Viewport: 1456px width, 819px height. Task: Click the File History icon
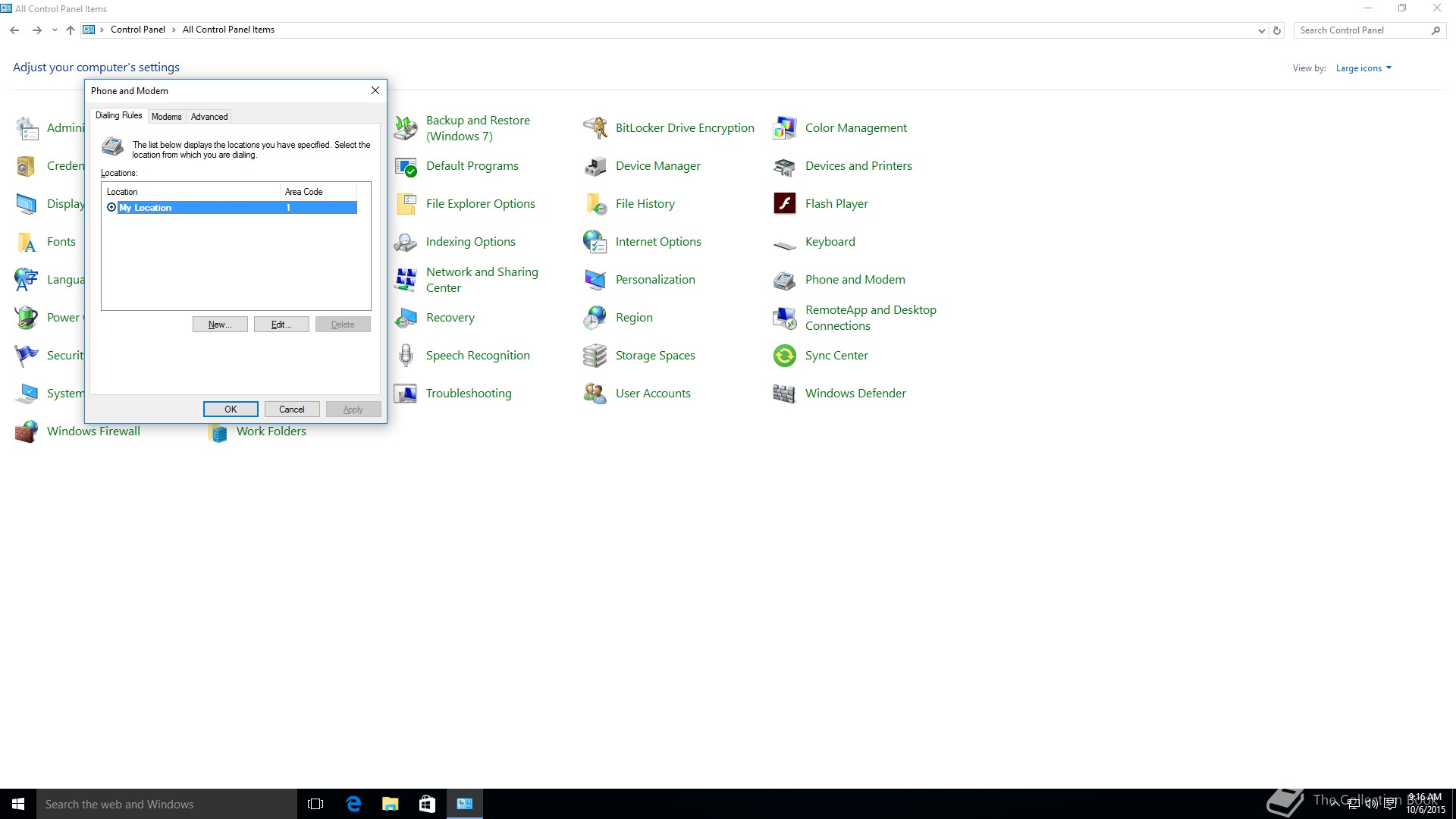point(595,204)
